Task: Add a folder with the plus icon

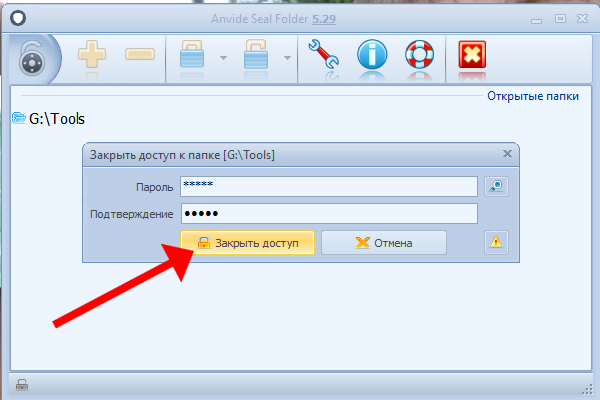Action: 92,56
